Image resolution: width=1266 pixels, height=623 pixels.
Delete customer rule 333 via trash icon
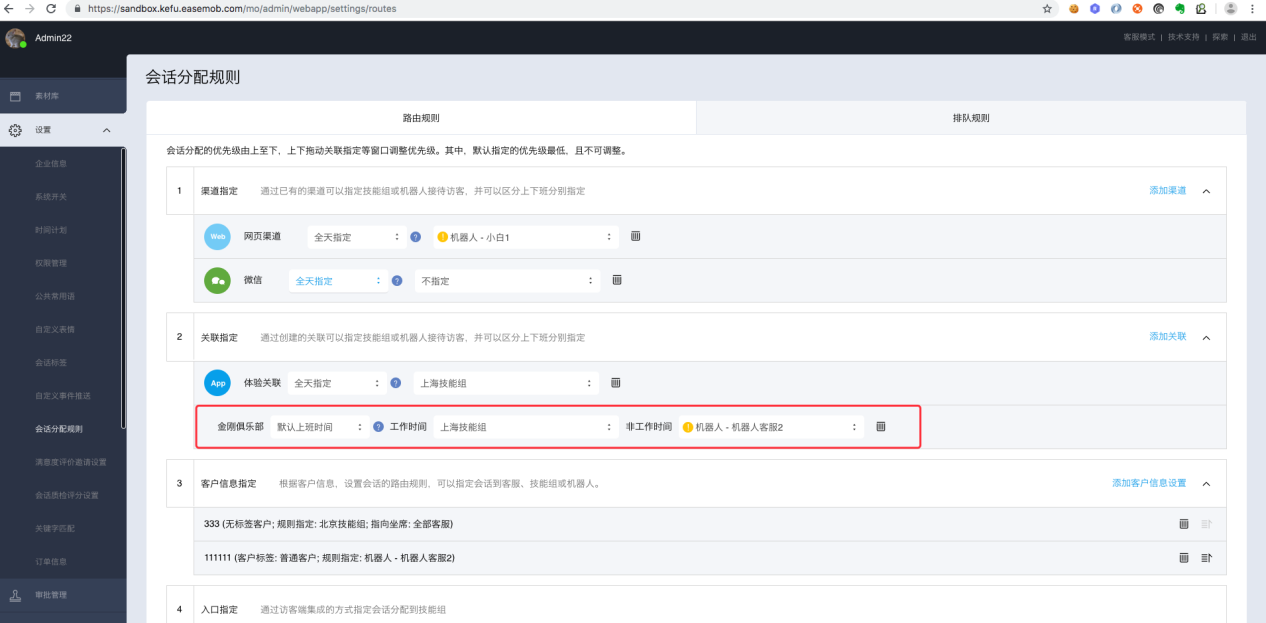1184,524
